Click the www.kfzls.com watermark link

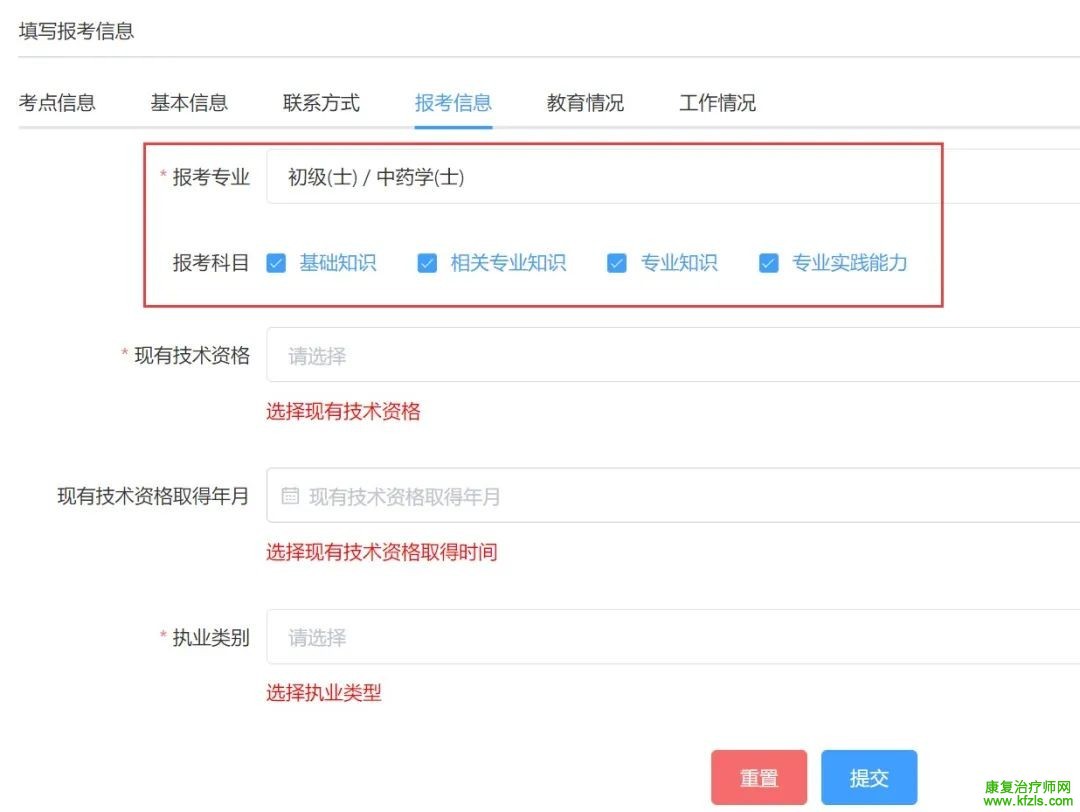click(1028, 801)
